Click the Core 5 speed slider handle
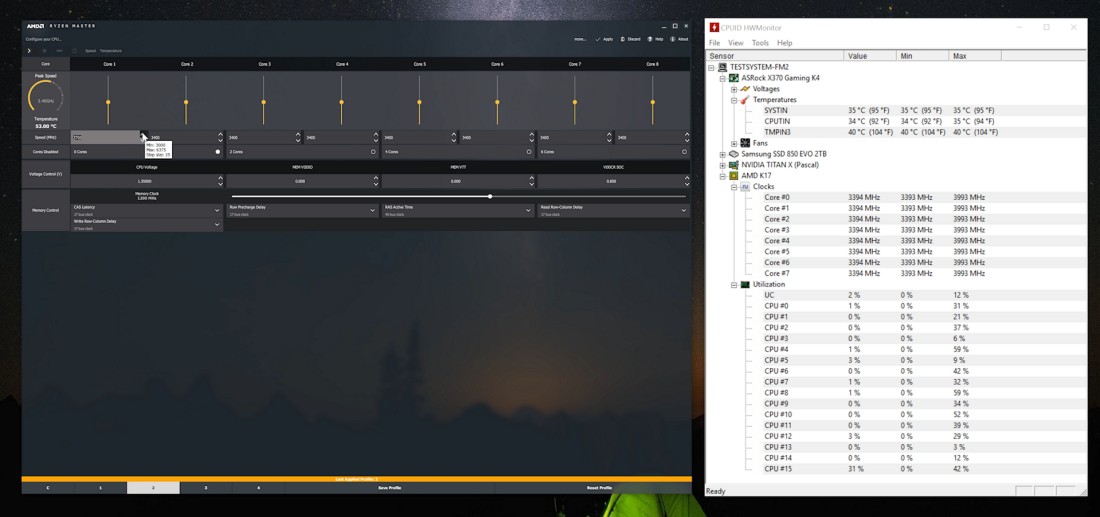 pos(419,102)
